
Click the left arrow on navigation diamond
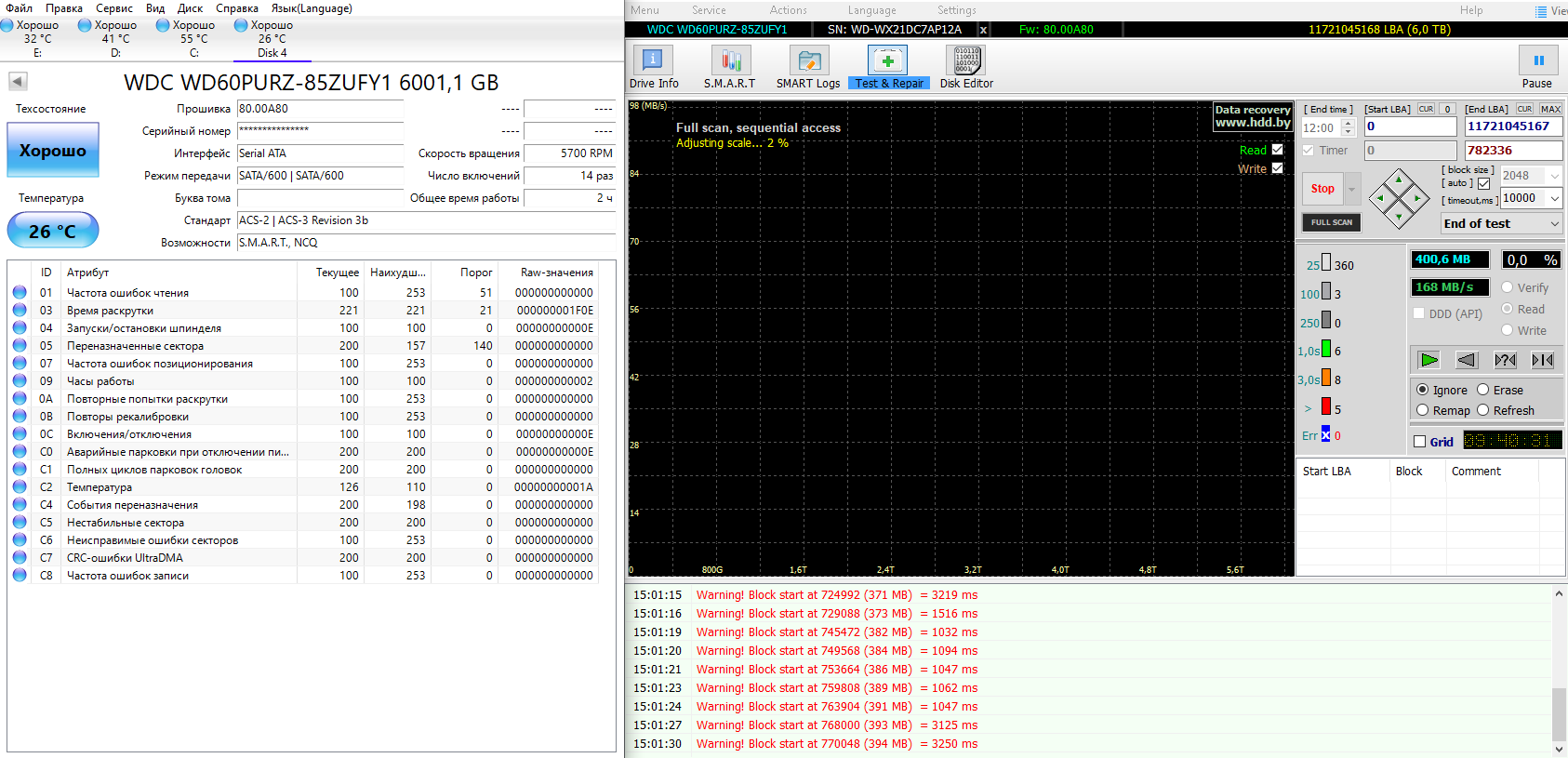pos(1380,198)
